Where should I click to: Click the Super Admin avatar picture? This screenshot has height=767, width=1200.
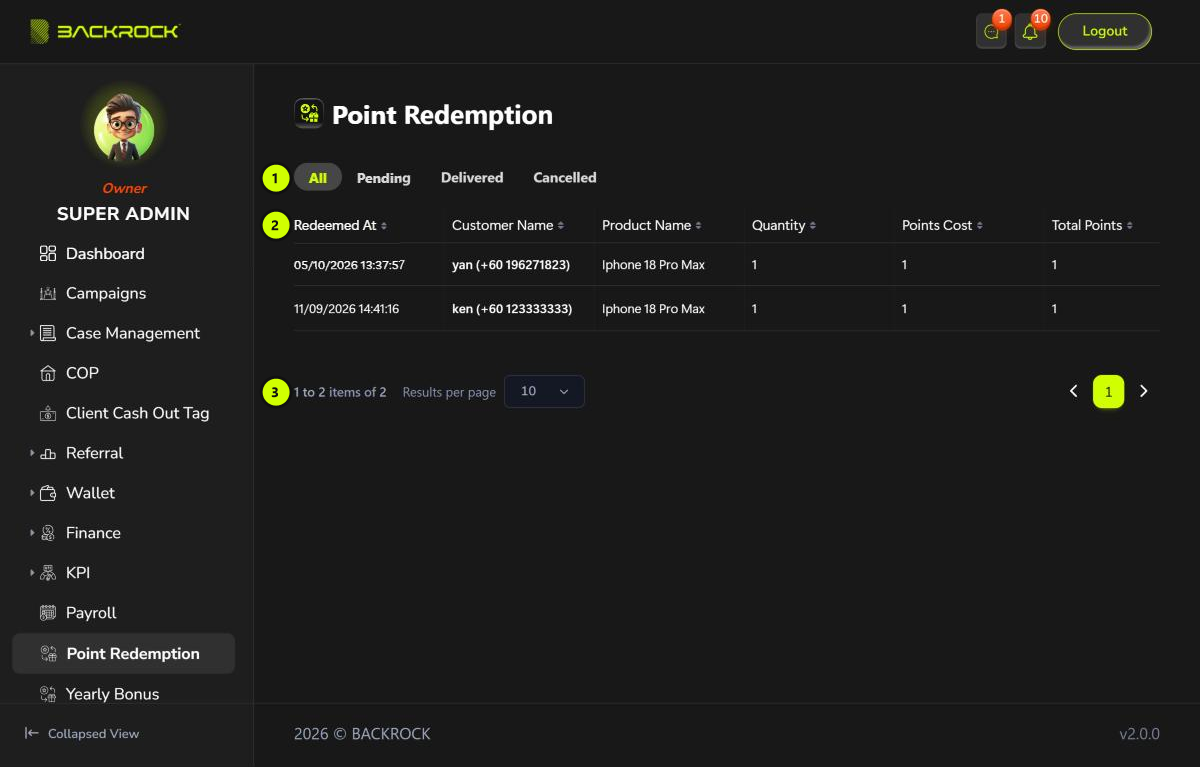tap(124, 130)
